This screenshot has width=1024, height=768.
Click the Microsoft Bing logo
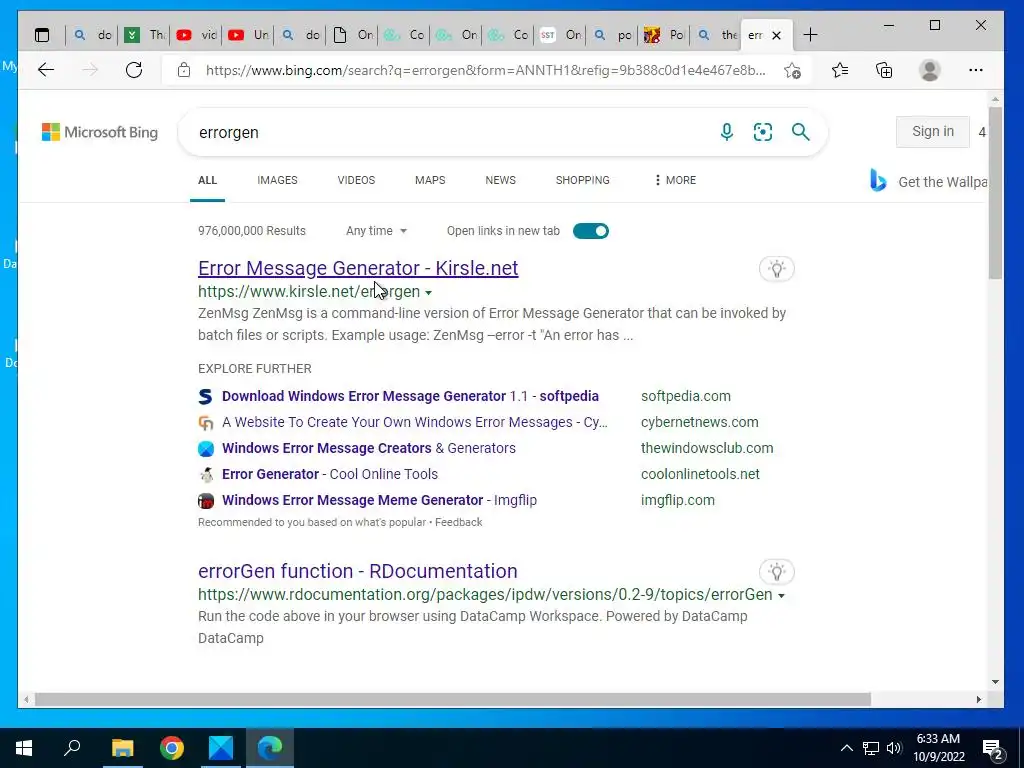100,132
